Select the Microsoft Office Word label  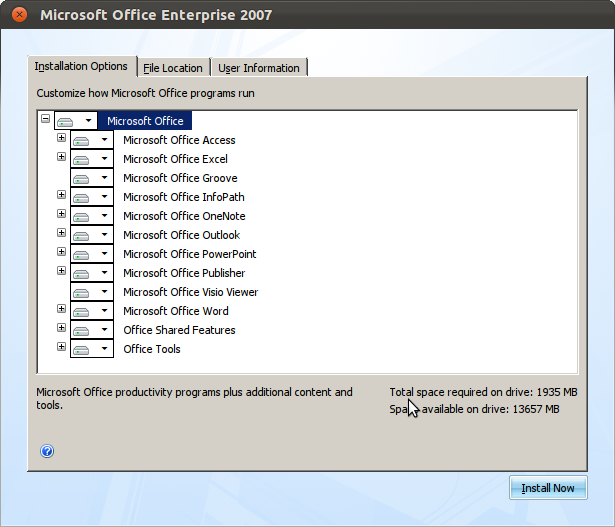[176, 311]
